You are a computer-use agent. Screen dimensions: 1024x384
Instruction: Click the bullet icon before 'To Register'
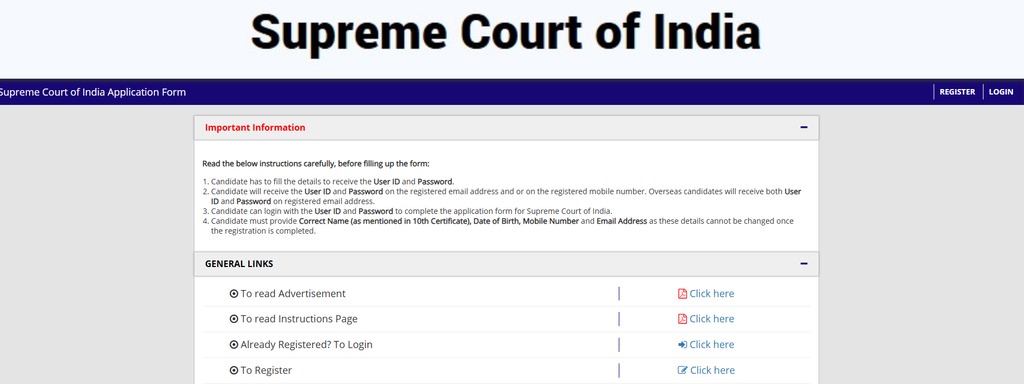(234, 370)
